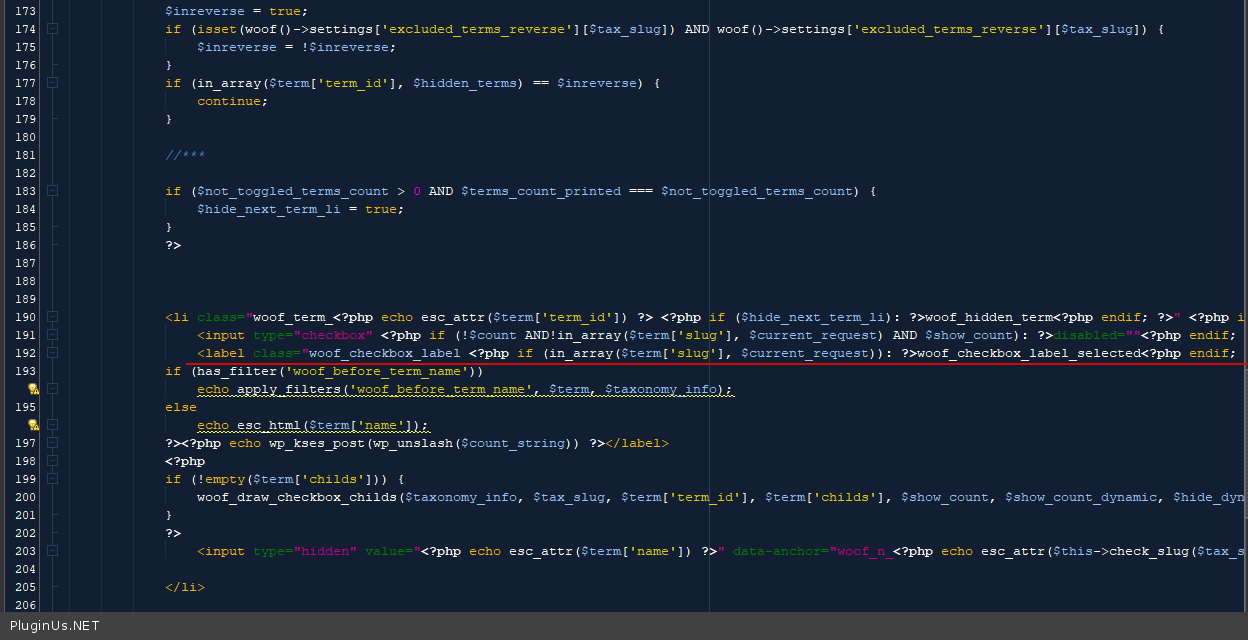The height and width of the screenshot is (640, 1248).
Task: Collapse the in_array if-block at line 177
Action: [x=52, y=83]
